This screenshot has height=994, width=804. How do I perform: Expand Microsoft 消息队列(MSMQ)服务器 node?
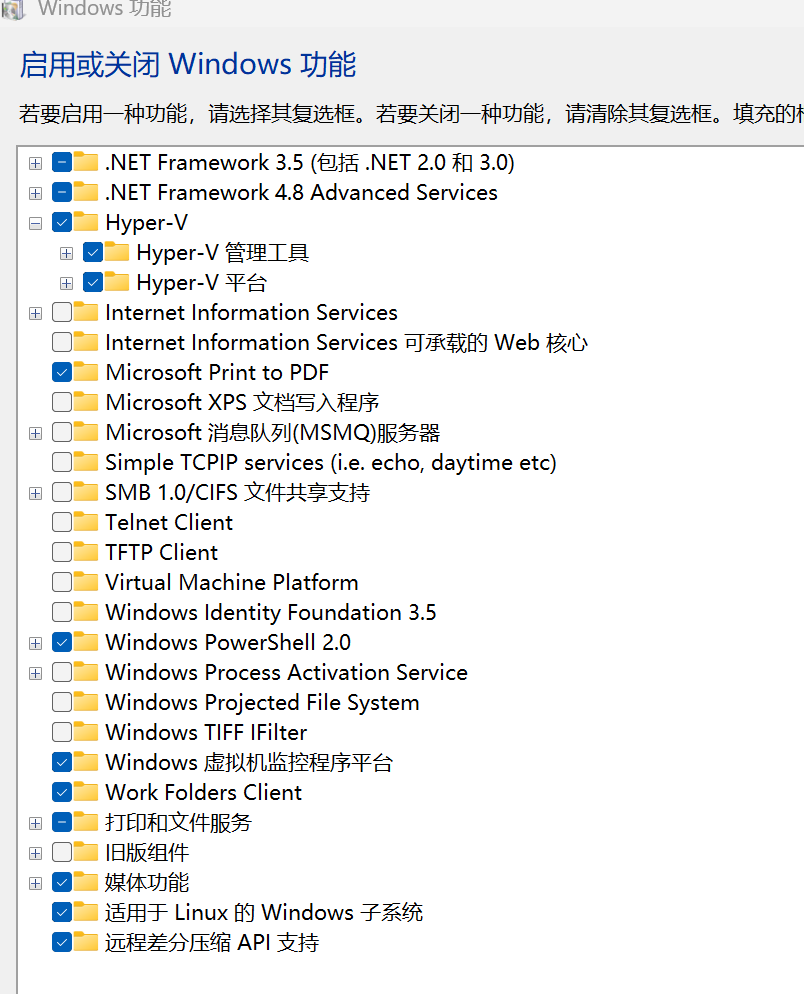pyautogui.click(x=36, y=434)
